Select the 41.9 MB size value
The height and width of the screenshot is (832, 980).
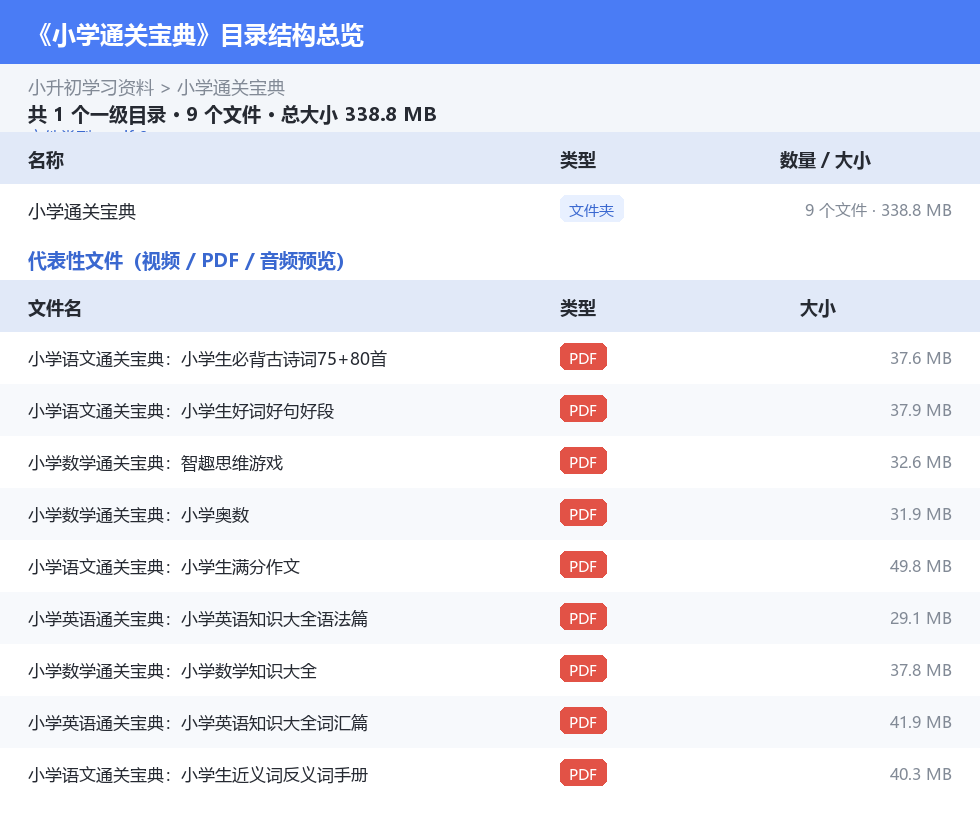point(921,721)
